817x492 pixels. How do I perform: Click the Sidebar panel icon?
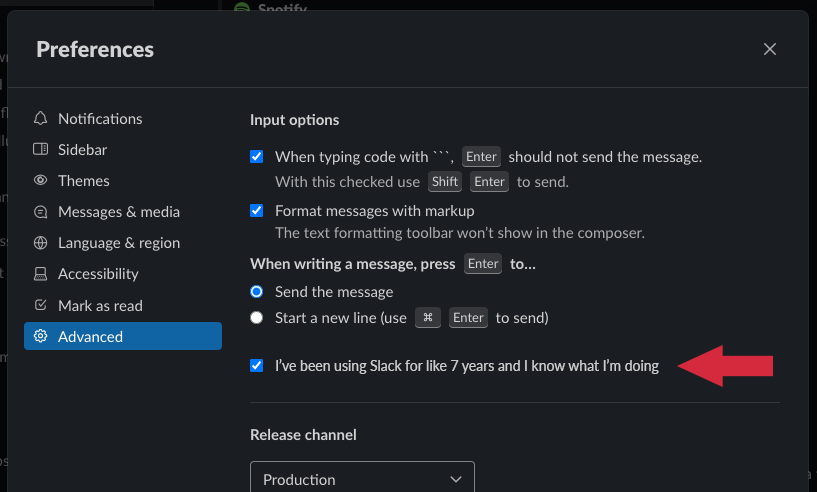tap(41, 149)
